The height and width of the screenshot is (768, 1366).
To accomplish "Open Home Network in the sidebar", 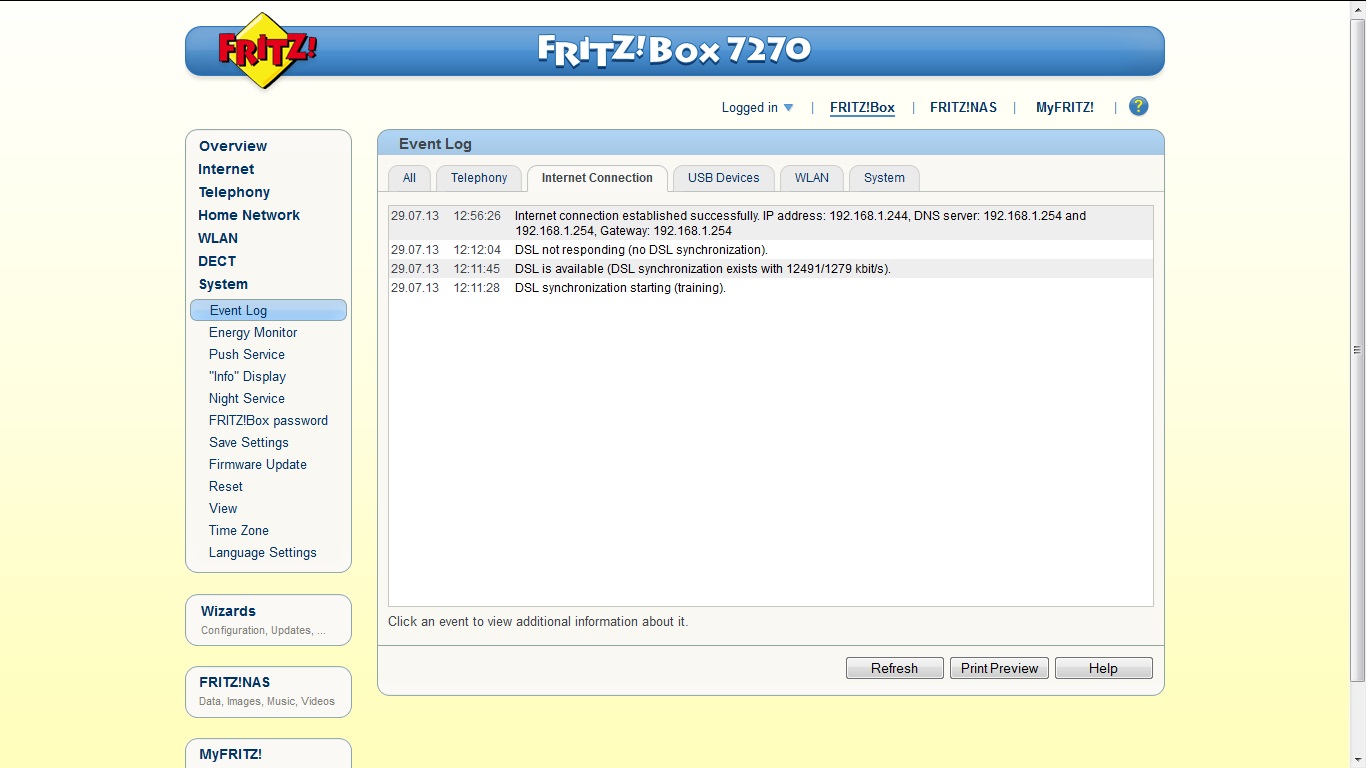I will coord(249,215).
